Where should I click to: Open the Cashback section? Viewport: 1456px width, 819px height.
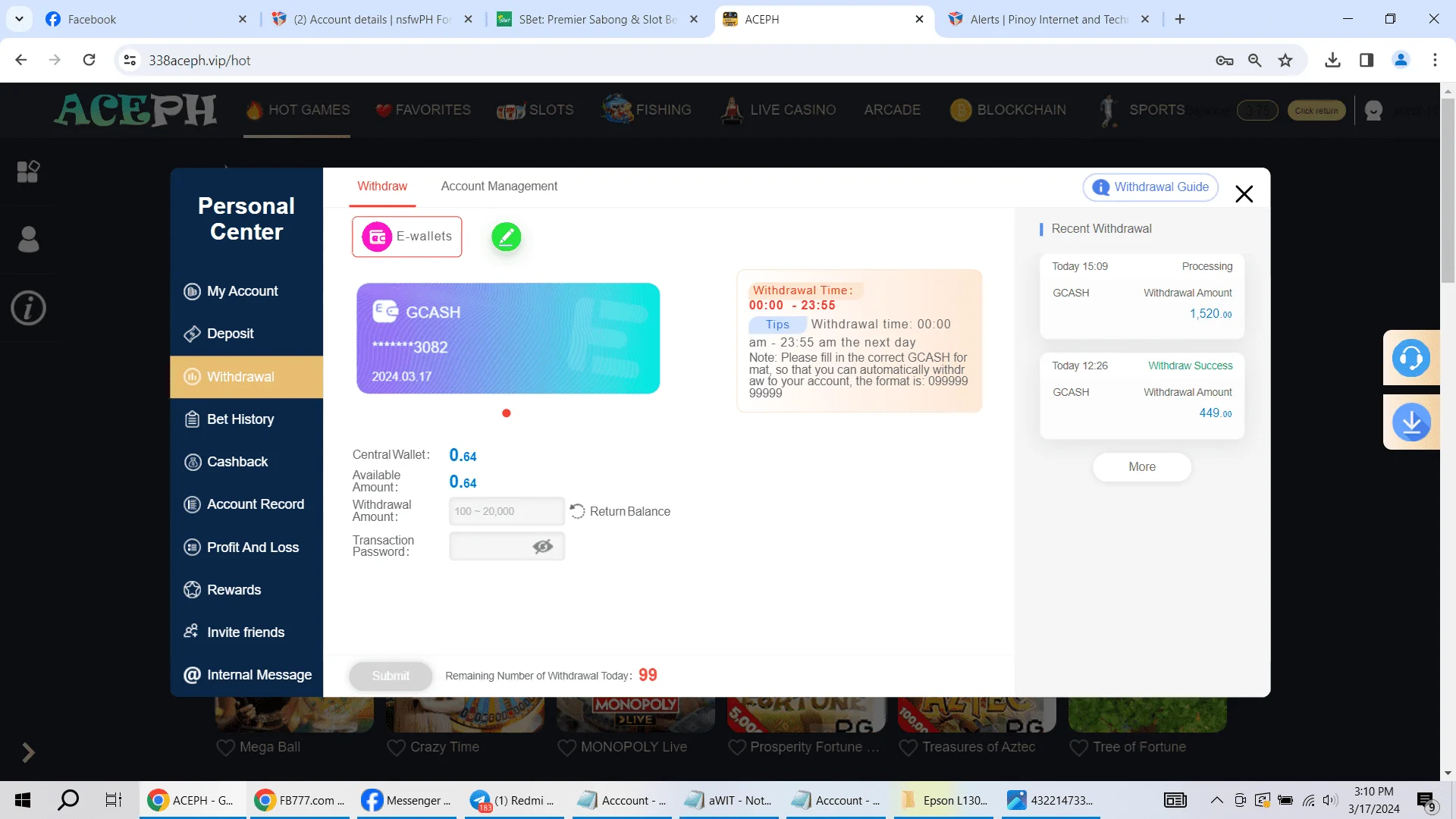coord(246,462)
